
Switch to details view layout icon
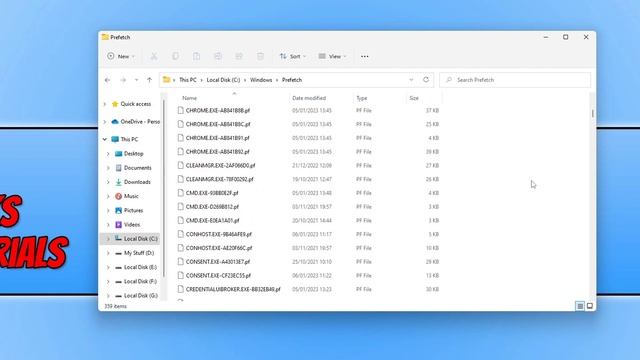pos(580,306)
